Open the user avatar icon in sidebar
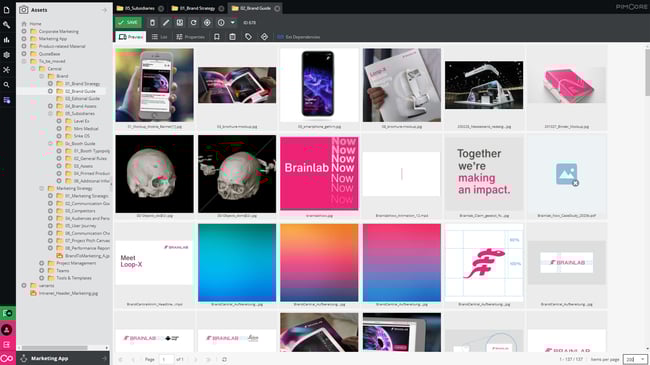Screen dimensions: 650x365 pos(7,330)
